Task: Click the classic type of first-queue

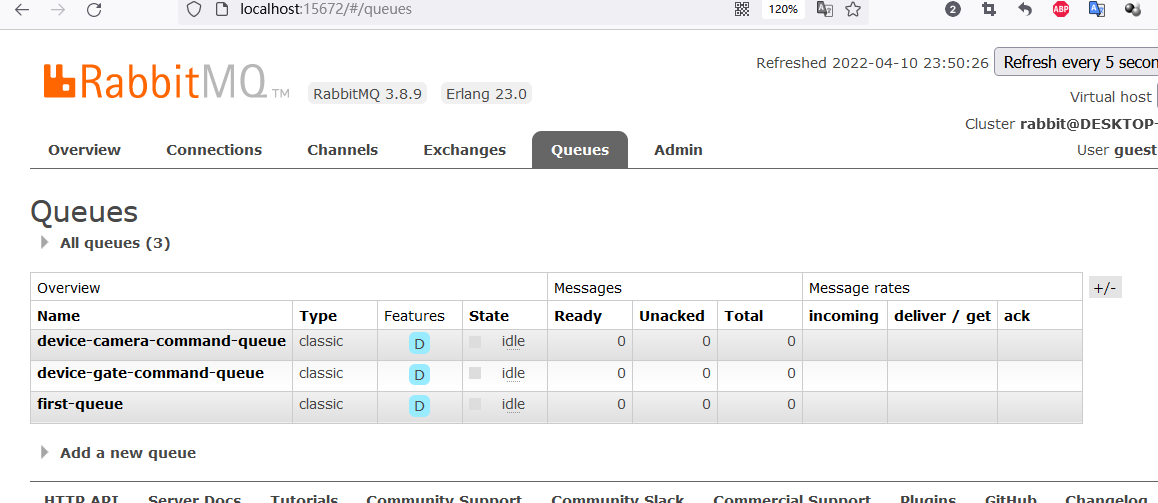Action: point(321,404)
